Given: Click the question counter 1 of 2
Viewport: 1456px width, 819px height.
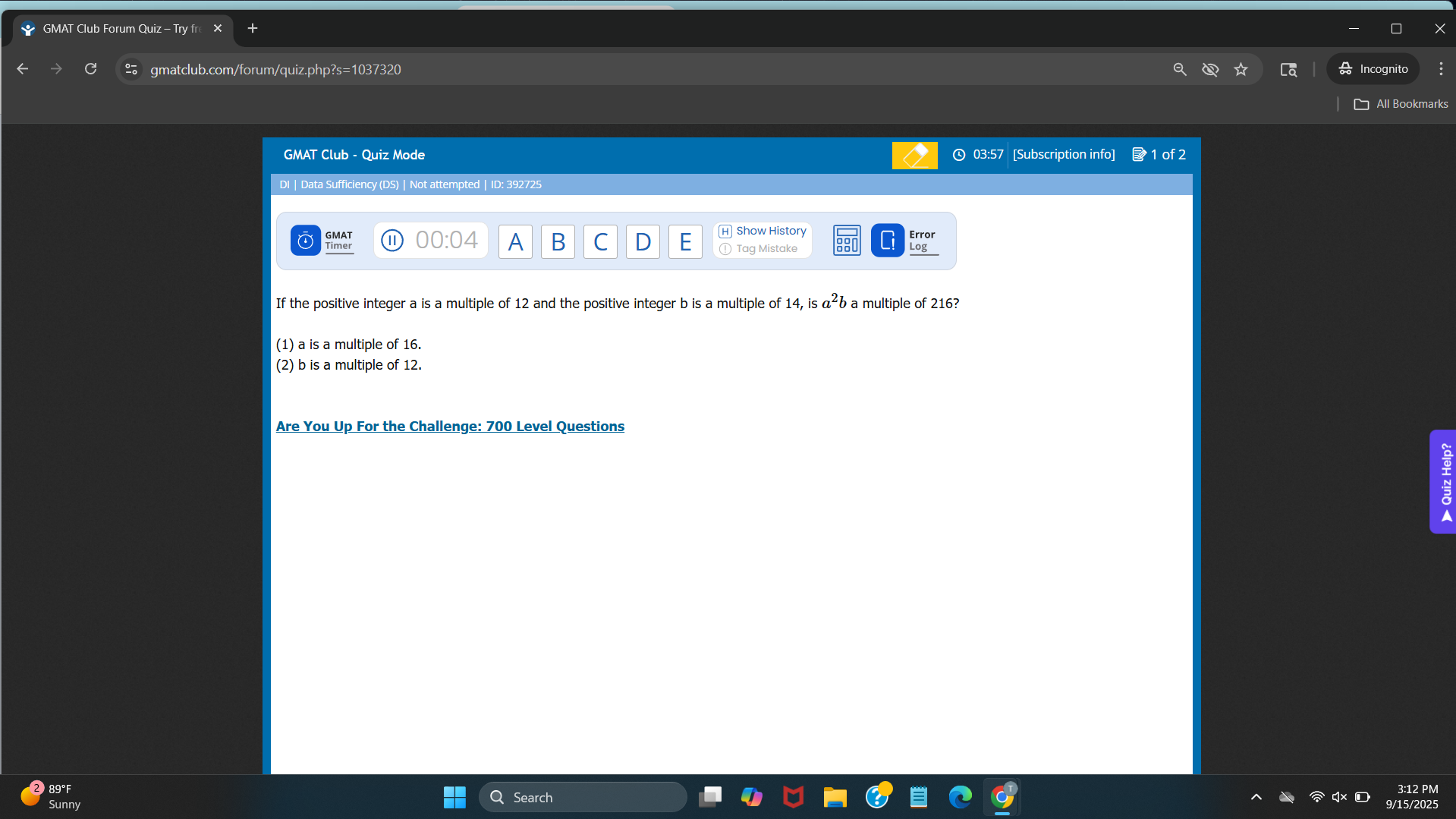Looking at the screenshot, I should 1159,155.
